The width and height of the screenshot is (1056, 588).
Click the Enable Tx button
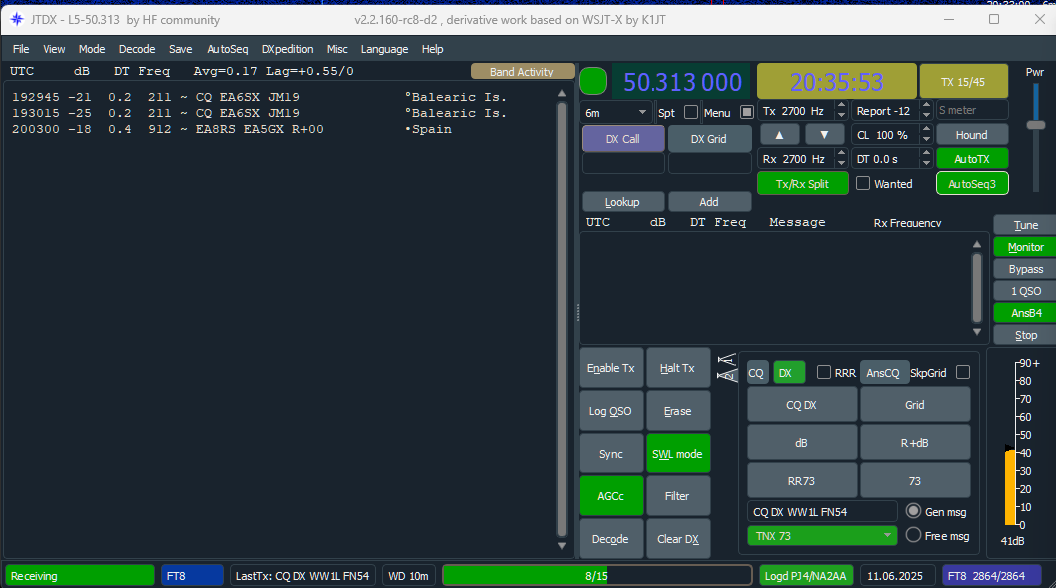point(611,368)
